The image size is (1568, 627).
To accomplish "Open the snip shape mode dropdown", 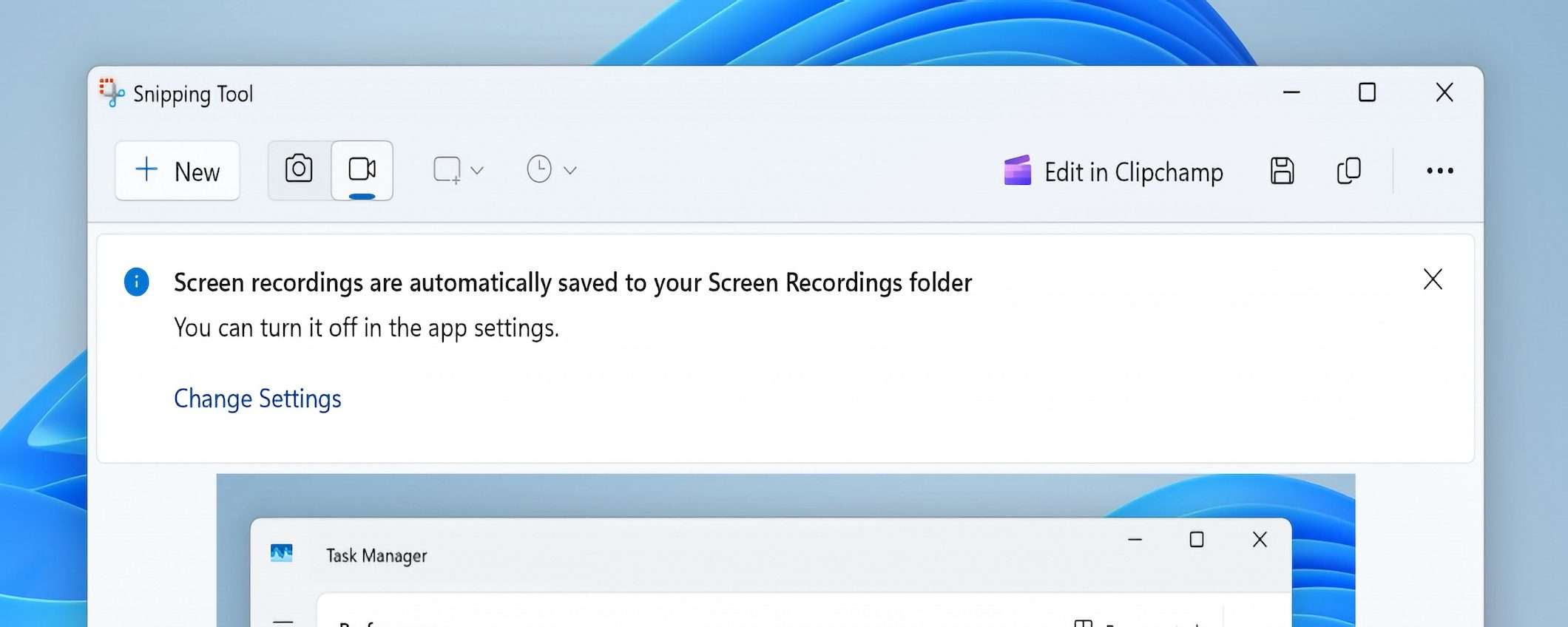I will [458, 170].
